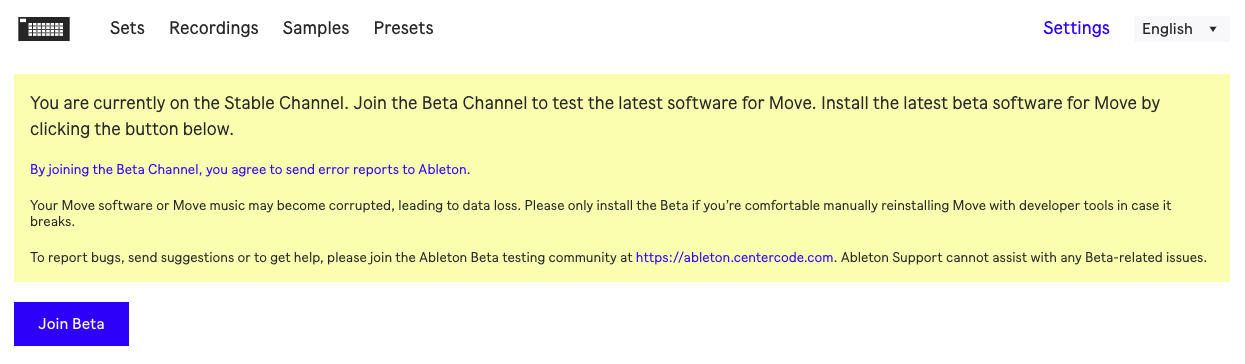The height and width of the screenshot is (364, 1245).
Task: Expand the English language dropdown
Action: [1181, 29]
